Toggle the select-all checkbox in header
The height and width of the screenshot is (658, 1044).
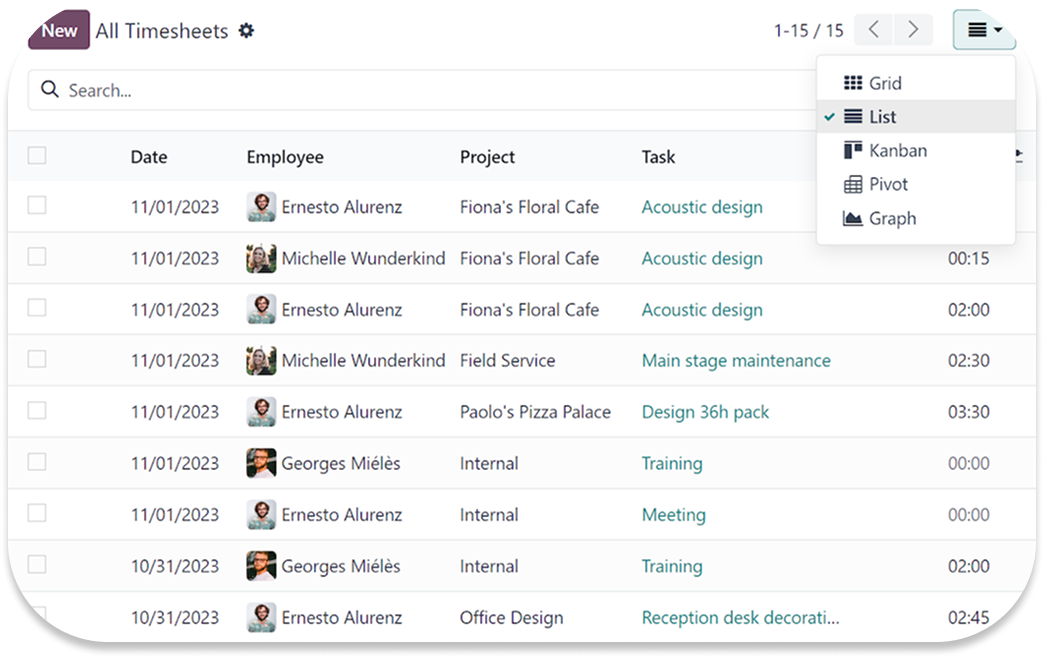(x=37, y=156)
